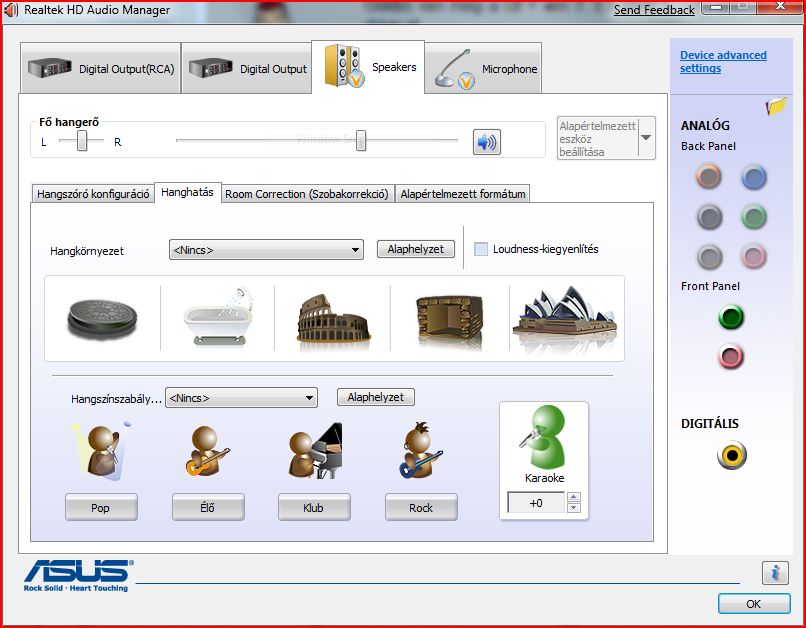
Task: Click the green back panel jack
Action: pyautogui.click(x=754, y=217)
